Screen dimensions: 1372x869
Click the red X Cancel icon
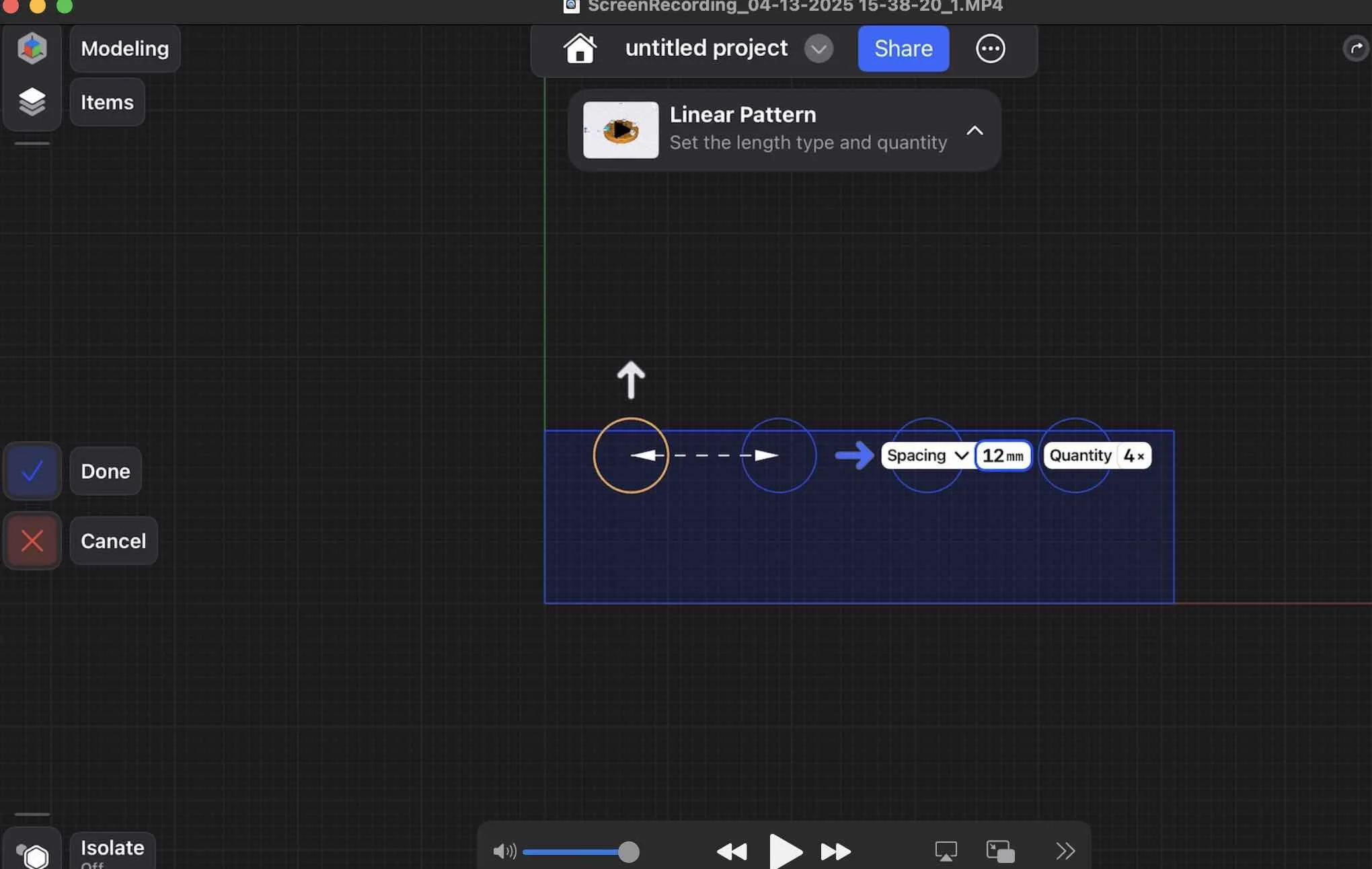(32, 541)
